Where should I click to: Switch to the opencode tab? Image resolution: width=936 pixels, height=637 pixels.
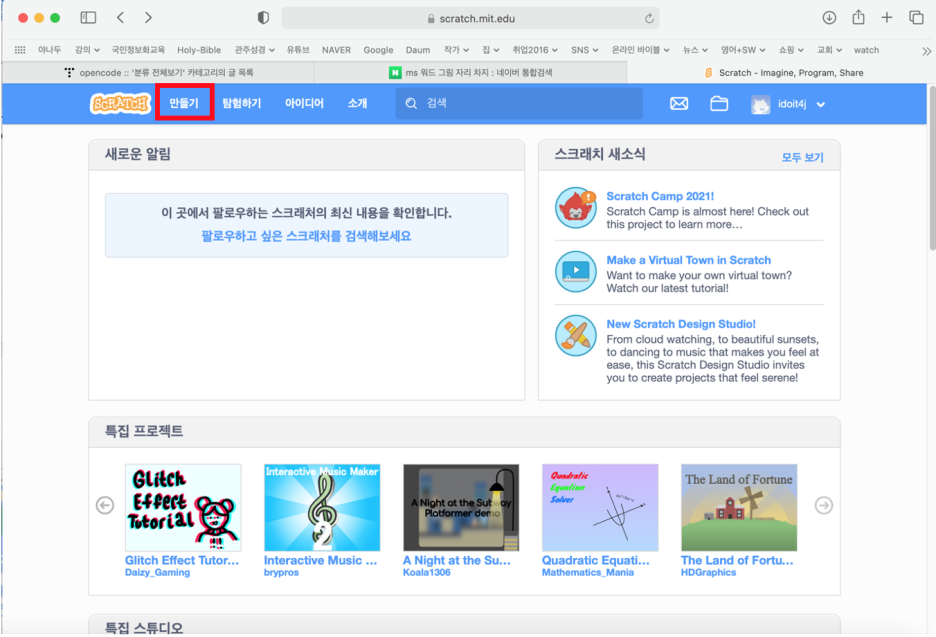(159, 72)
